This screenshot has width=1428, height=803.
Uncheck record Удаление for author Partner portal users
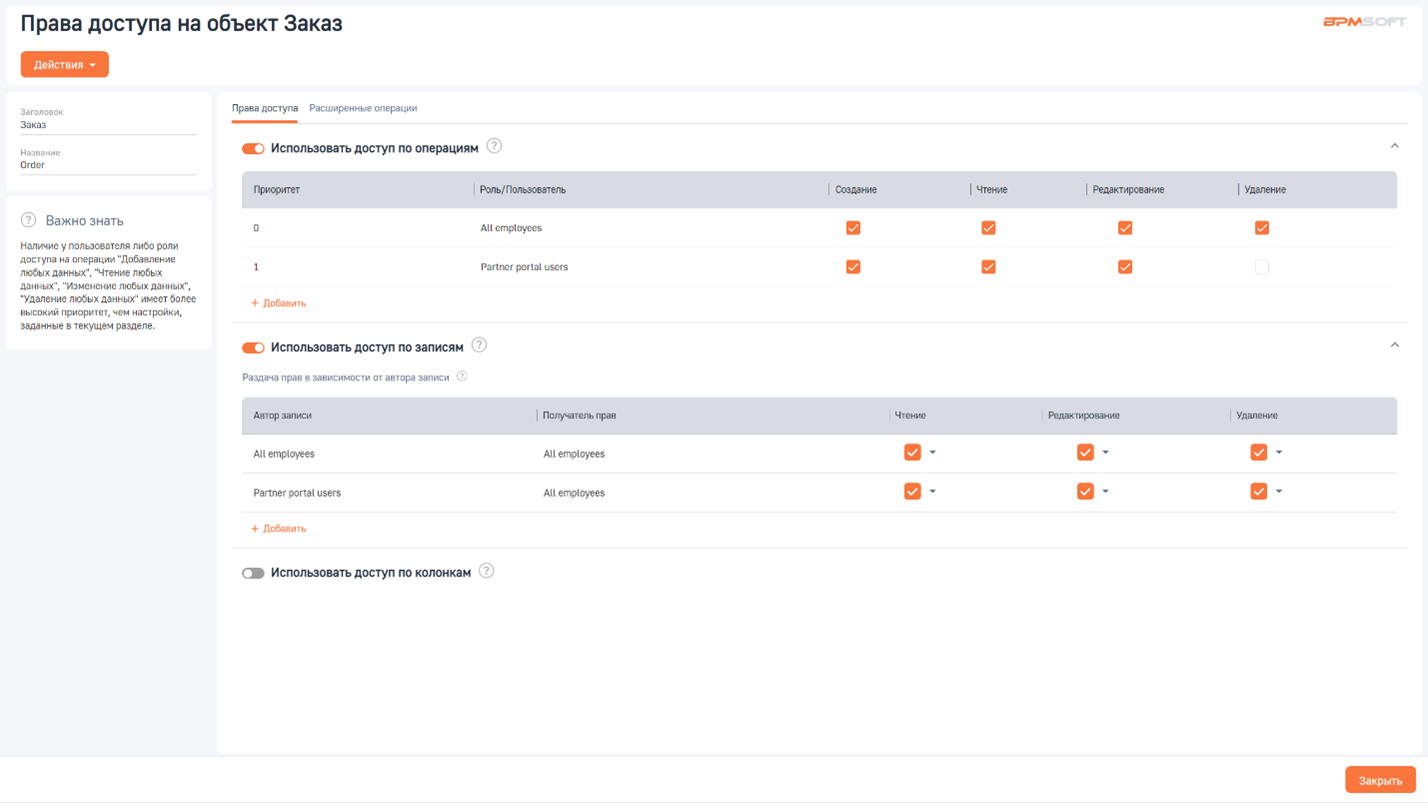coord(1259,491)
